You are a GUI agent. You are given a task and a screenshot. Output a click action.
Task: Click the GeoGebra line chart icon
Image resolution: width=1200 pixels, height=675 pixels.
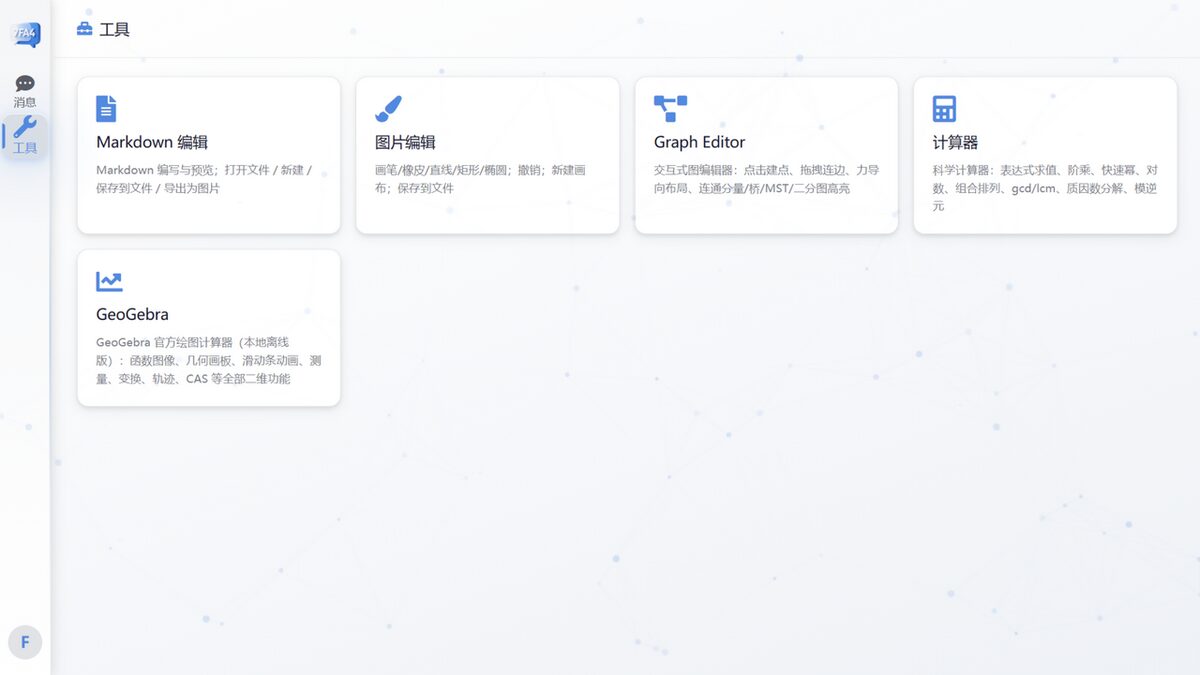click(109, 282)
